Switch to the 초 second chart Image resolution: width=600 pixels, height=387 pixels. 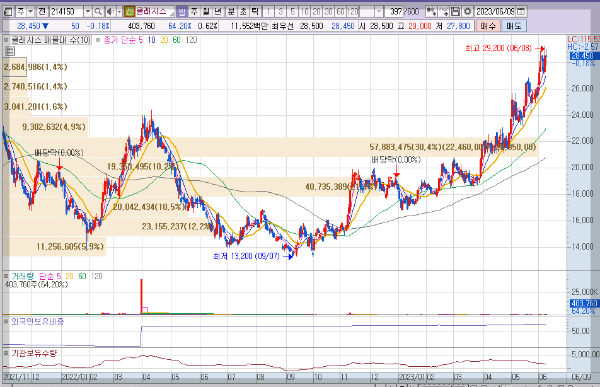243,12
